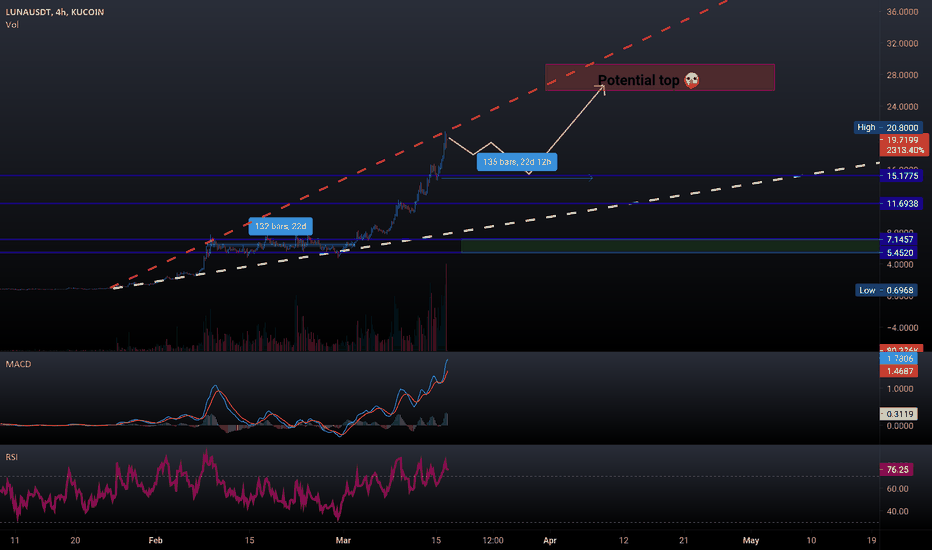Click the 60.00 RSI axis tick
932x550 pixels.
click(x=898, y=489)
